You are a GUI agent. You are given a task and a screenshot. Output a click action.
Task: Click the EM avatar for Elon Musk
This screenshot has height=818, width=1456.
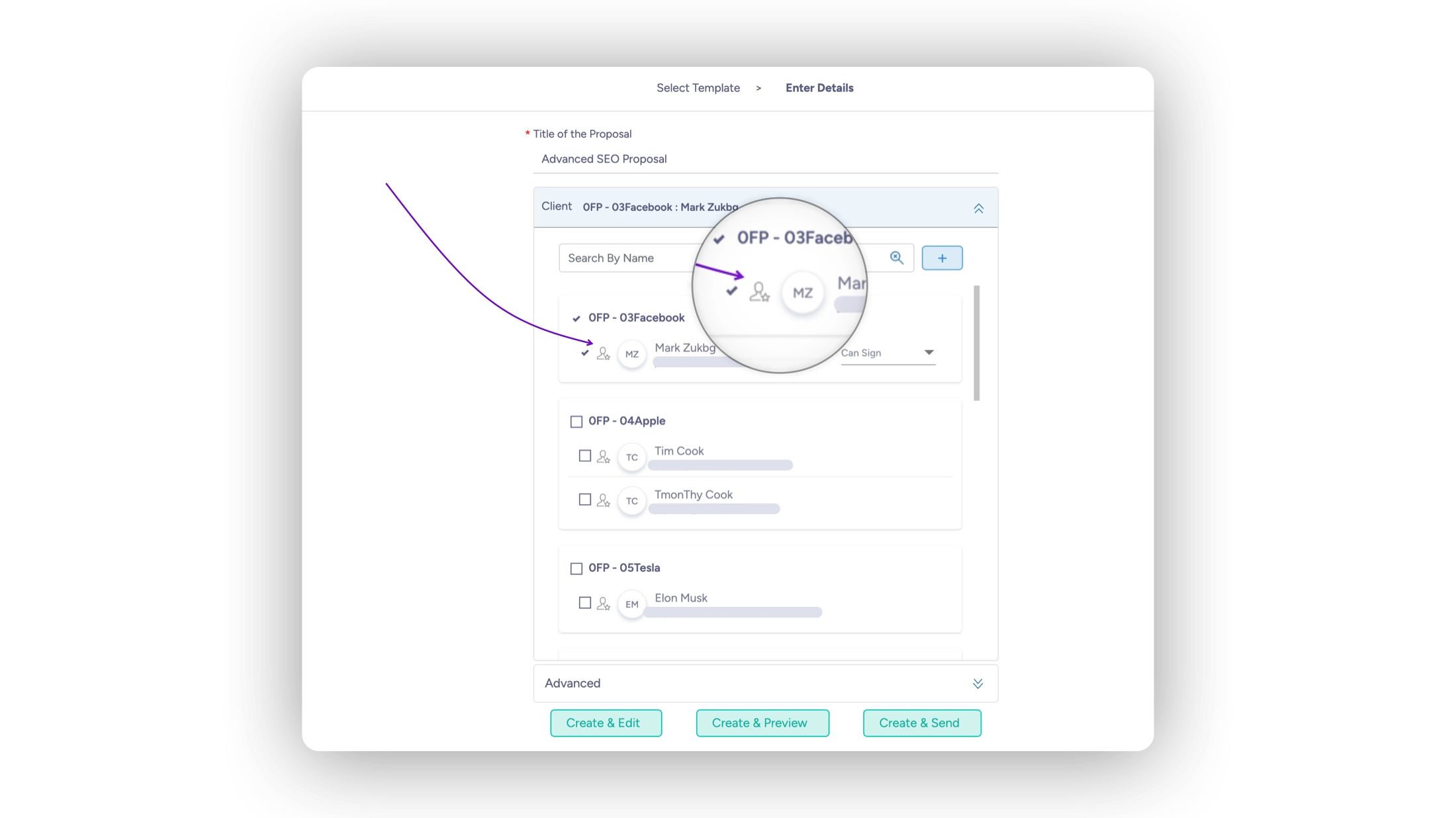631,604
